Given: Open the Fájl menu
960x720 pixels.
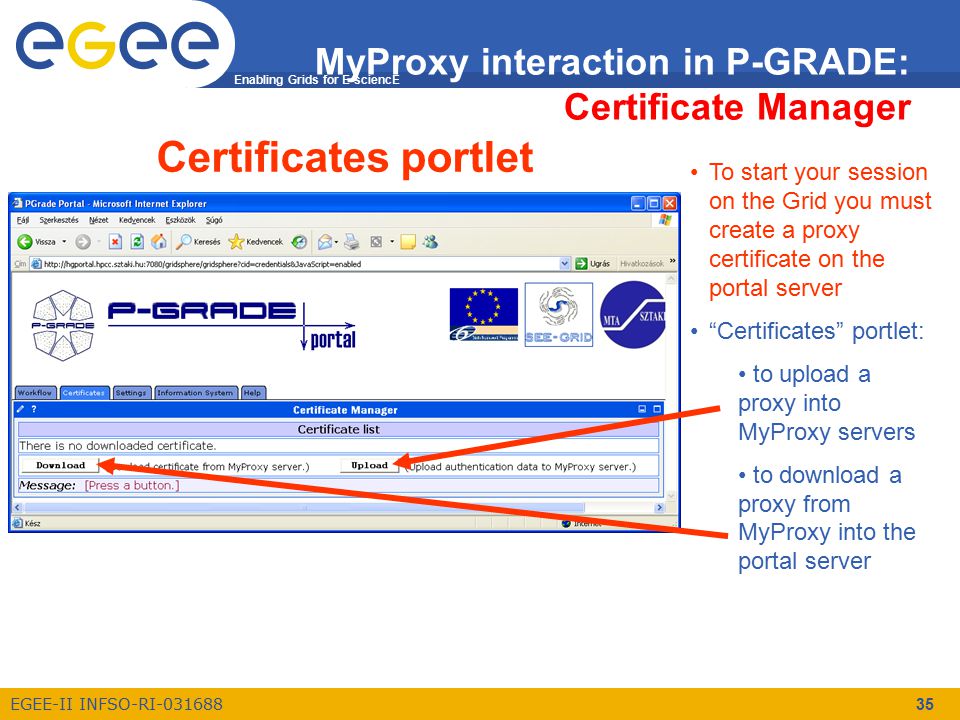Looking at the screenshot, I should (23, 220).
